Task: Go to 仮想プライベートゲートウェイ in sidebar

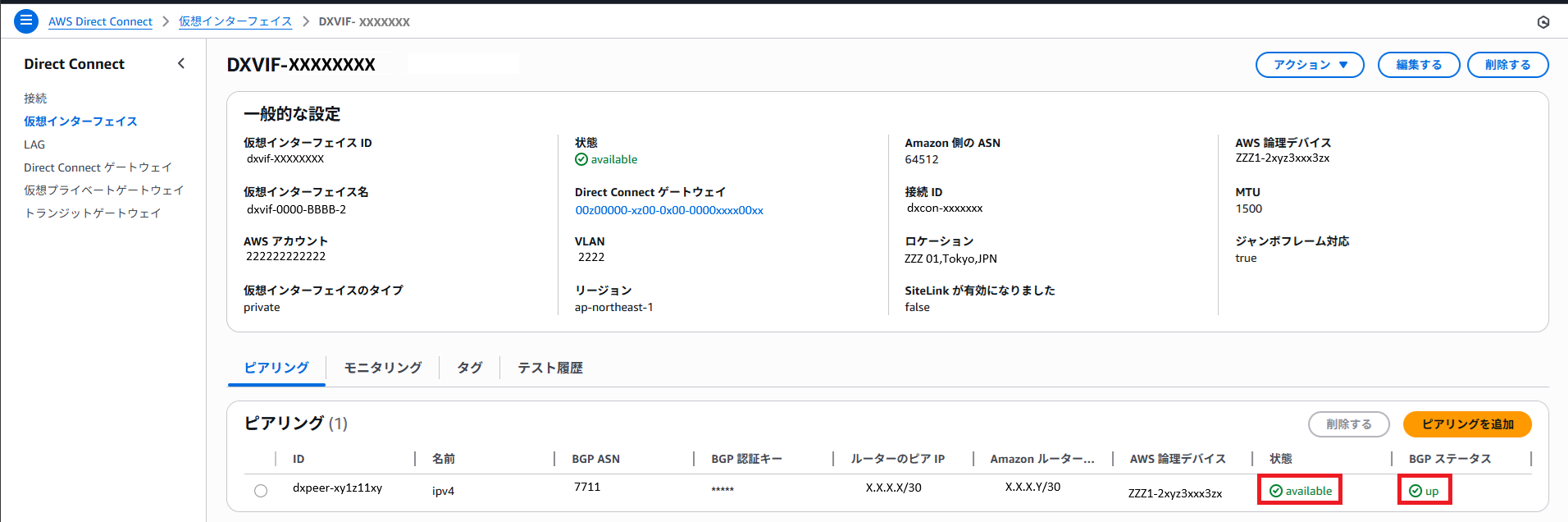Action: click(103, 190)
